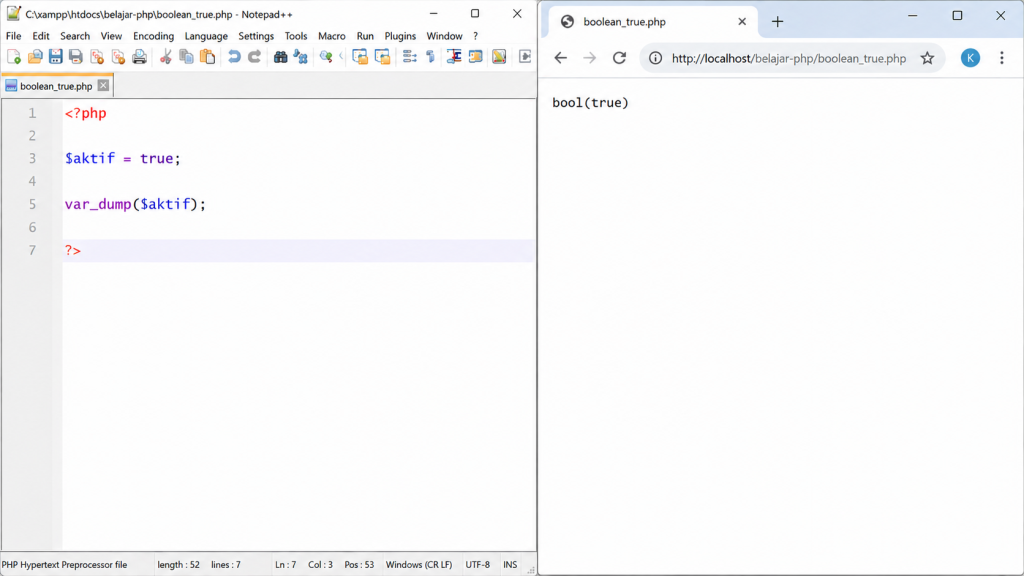Open Find with the binoculars icon
Viewport: 1024px width, 576px height.
[x=280, y=57]
